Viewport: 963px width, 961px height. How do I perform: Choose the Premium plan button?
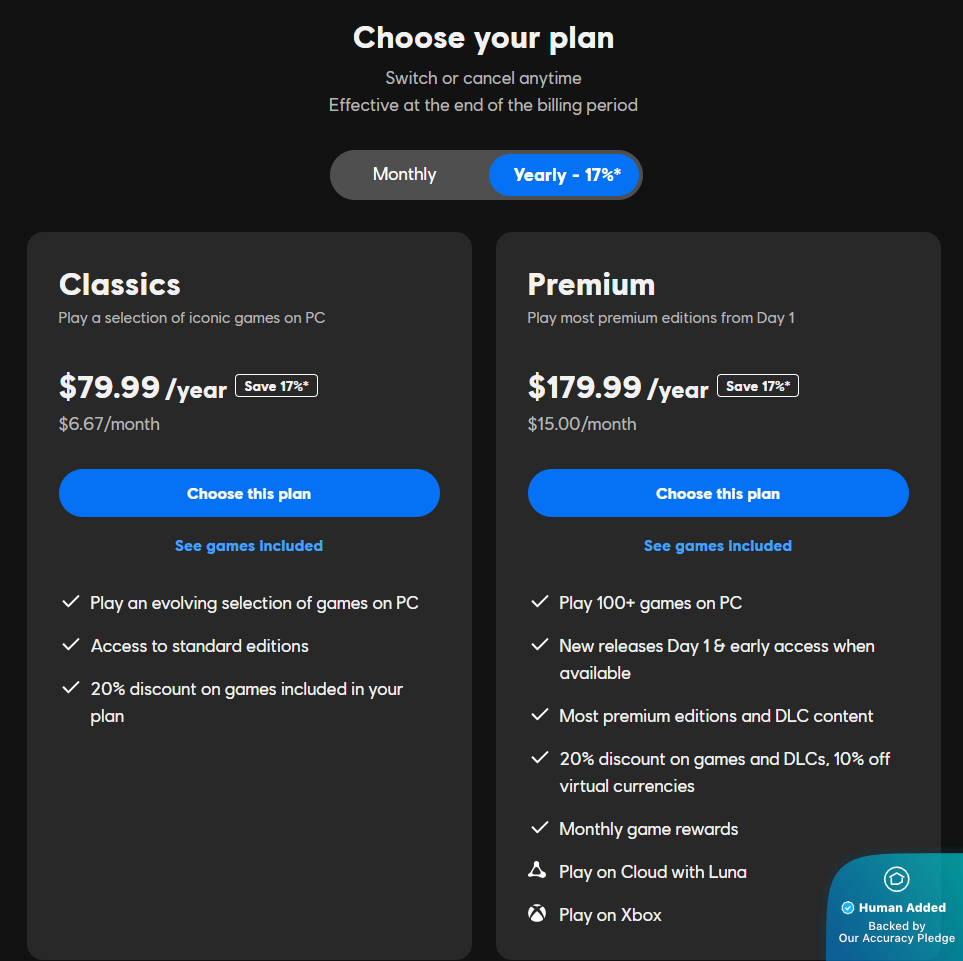[718, 493]
